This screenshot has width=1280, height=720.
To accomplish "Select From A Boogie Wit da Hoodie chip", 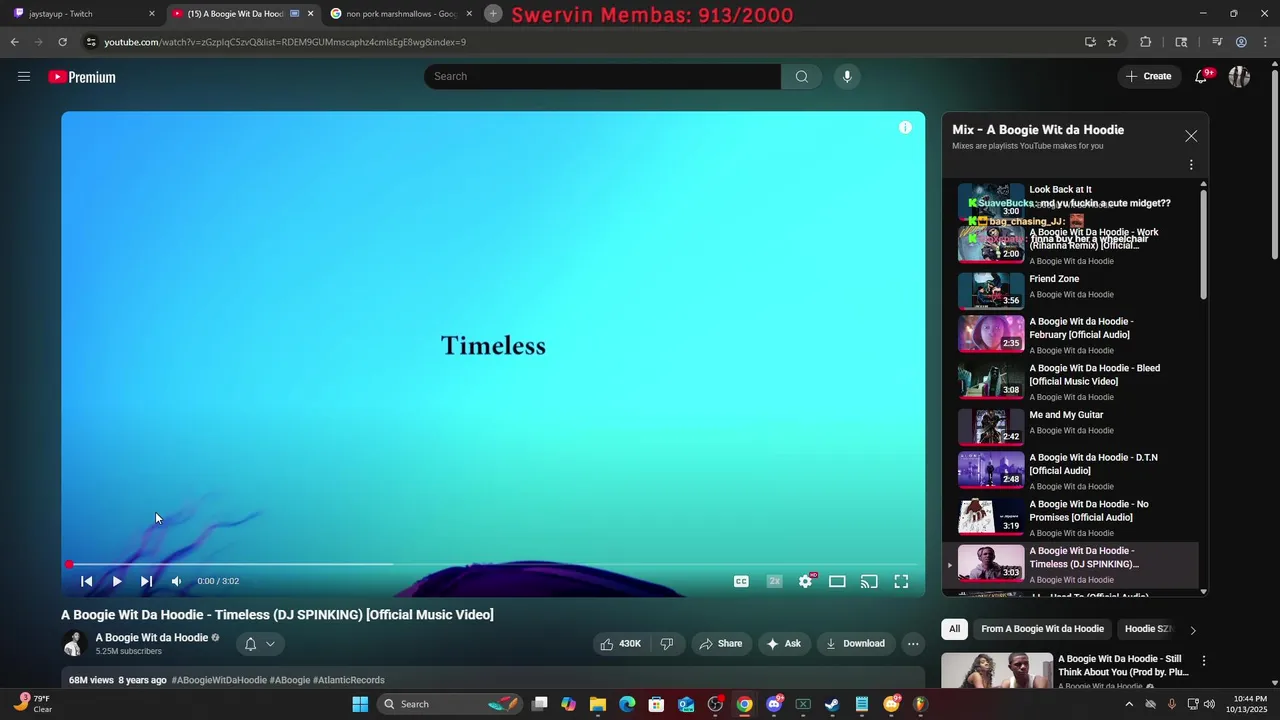I will point(1043,629).
